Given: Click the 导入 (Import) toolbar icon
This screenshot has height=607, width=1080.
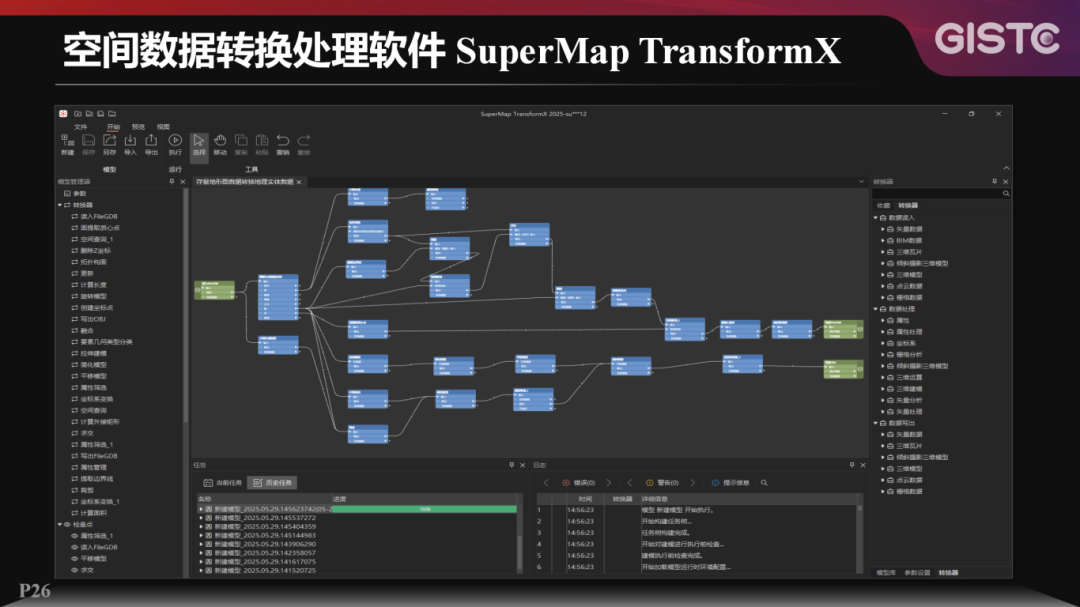Looking at the screenshot, I should pyautogui.click(x=131, y=140).
